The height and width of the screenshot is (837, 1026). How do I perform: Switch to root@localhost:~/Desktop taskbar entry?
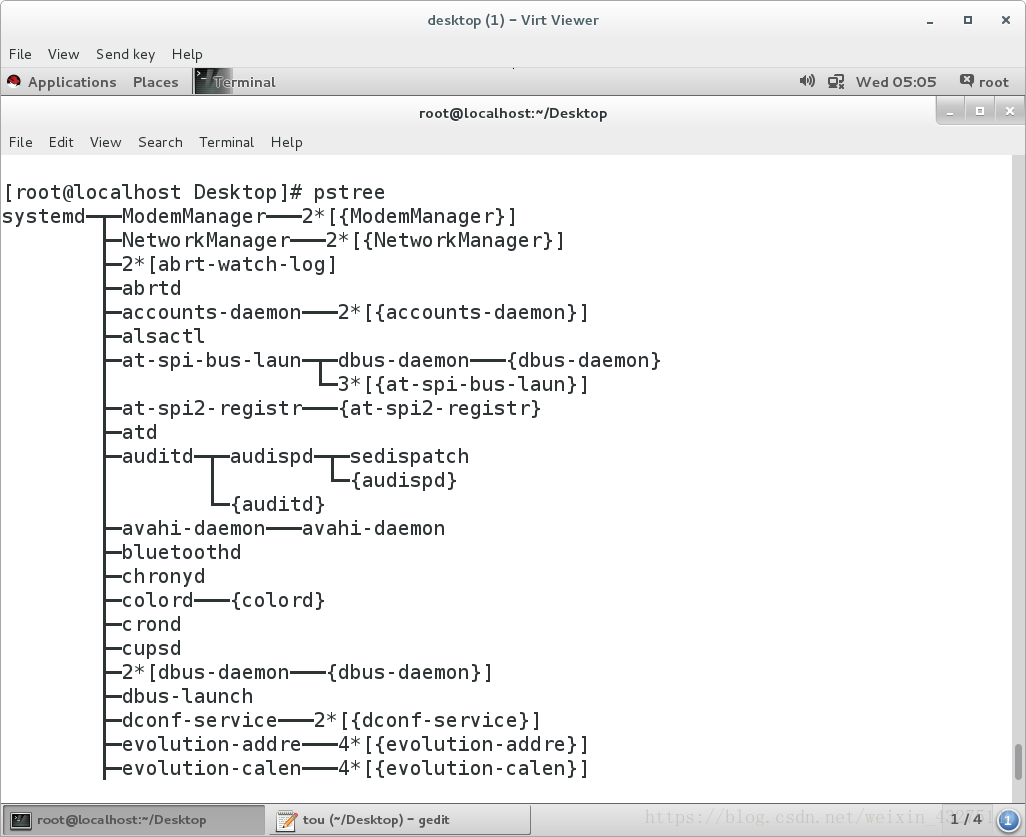[134, 819]
